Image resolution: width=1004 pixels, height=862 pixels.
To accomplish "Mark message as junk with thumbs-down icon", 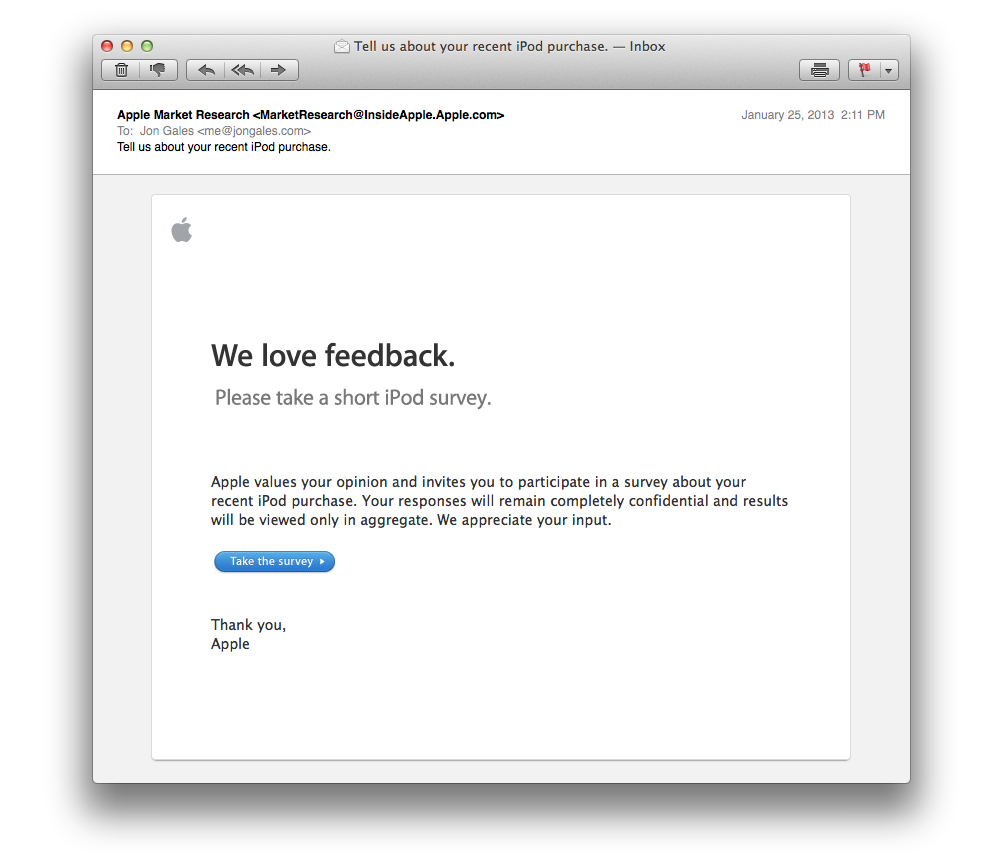I will click(158, 70).
